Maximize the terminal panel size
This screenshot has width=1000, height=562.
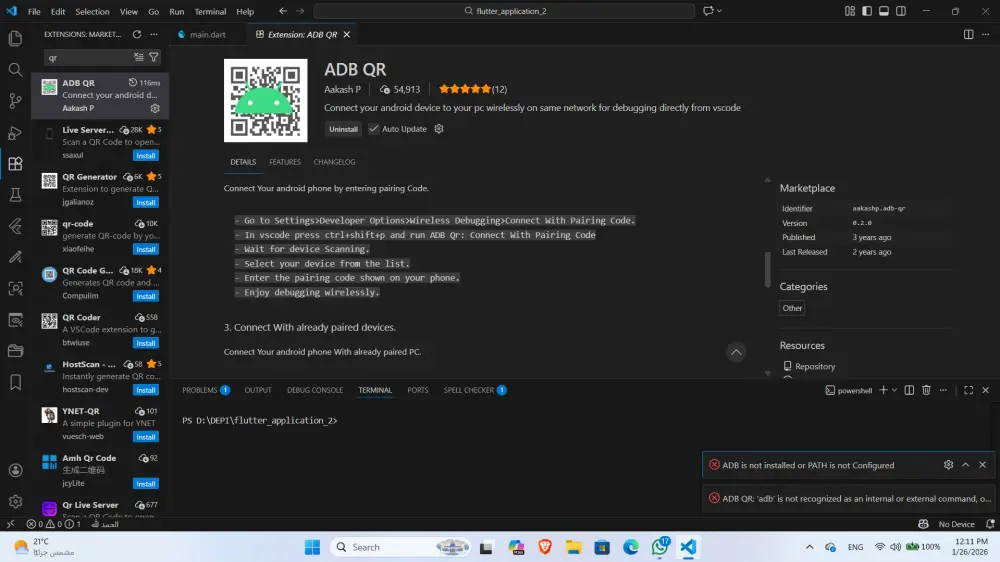coord(968,390)
